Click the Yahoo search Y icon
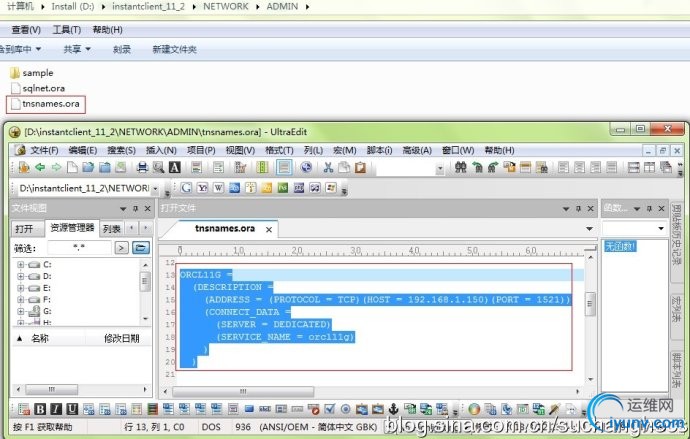Screen dimensions: 690x439 tap(202, 188)
